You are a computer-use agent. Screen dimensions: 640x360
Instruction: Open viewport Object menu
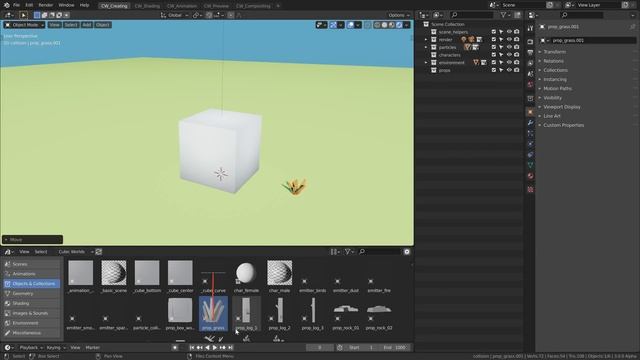(x=102, y=25)
